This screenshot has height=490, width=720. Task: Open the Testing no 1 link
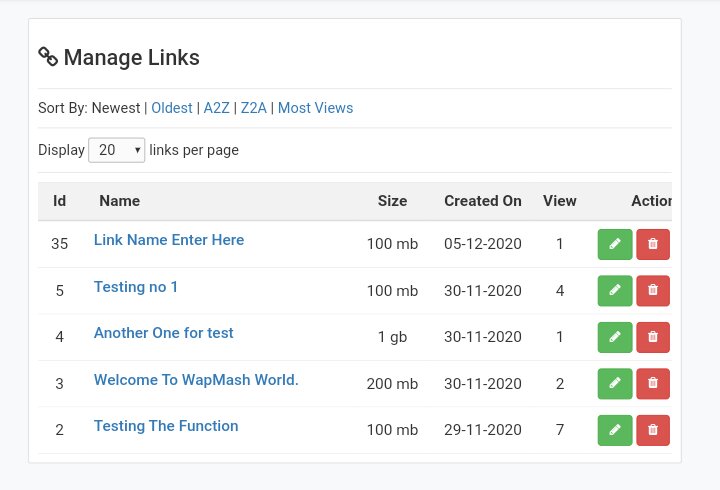click(136, 287)
